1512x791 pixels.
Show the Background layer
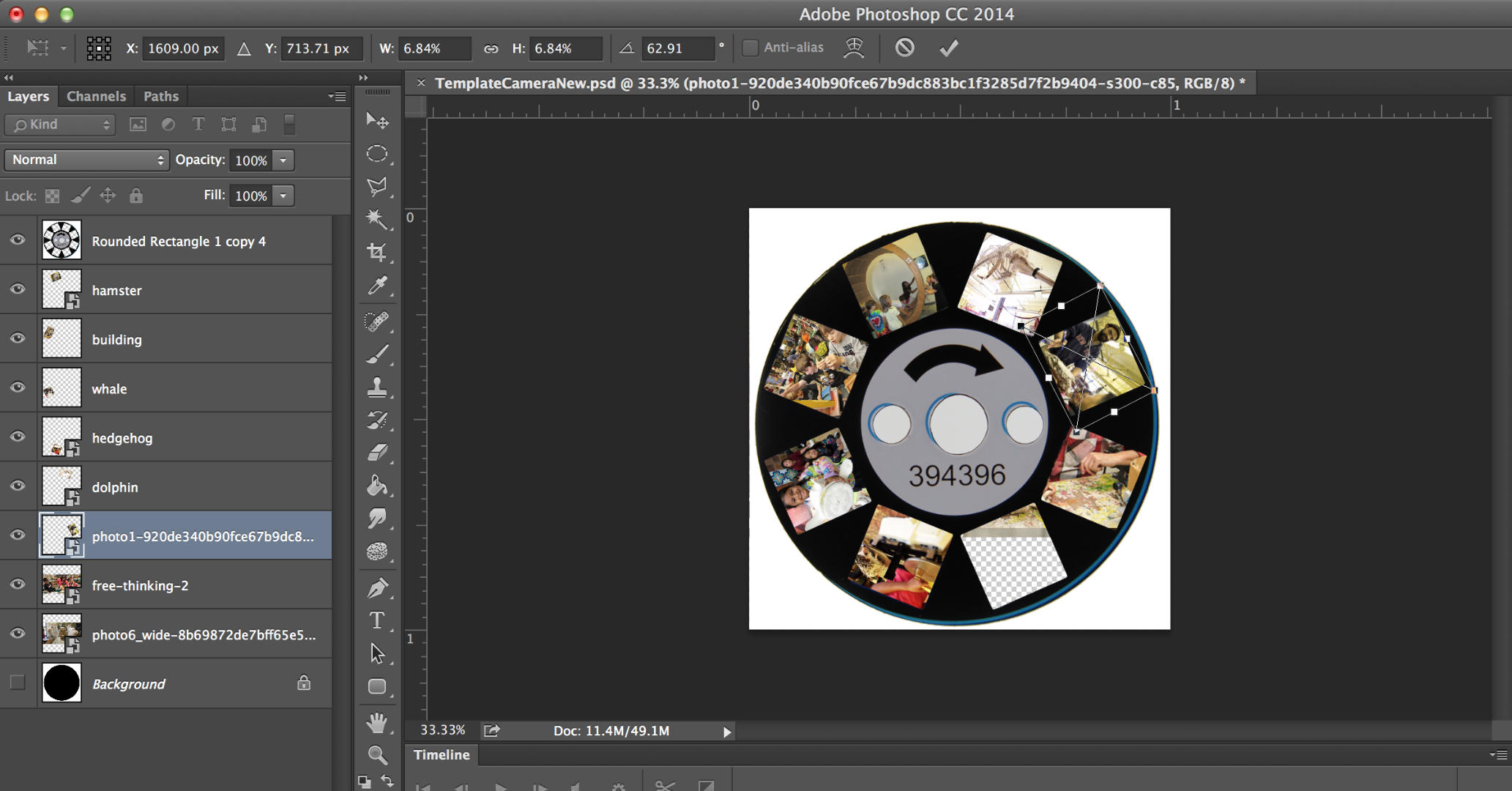(18, 683)
